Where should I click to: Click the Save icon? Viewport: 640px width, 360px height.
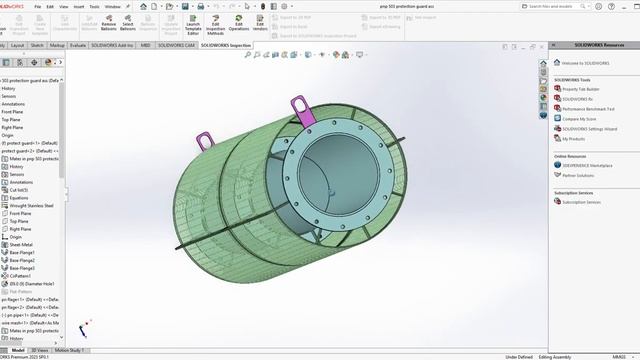click(x=185, y=7)
